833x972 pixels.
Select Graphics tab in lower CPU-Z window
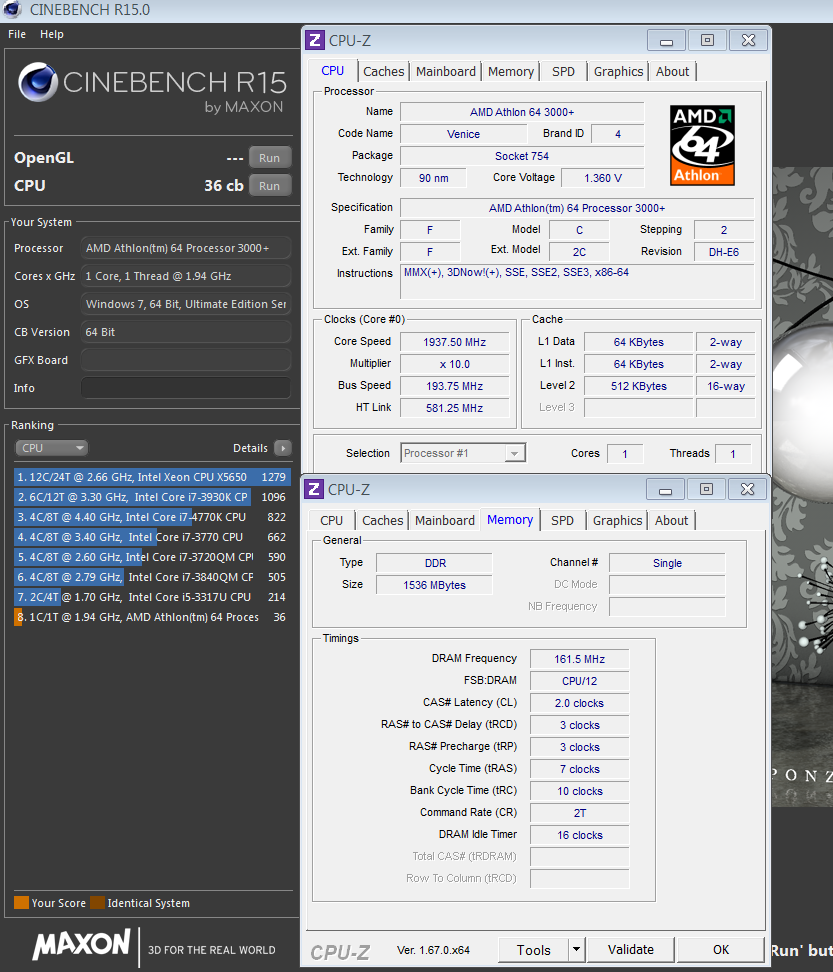[617, 521]
